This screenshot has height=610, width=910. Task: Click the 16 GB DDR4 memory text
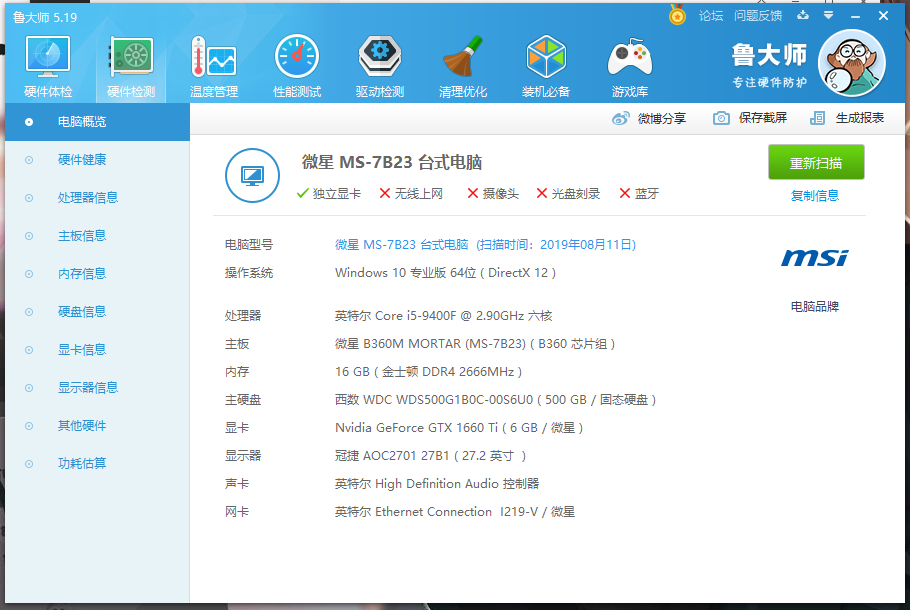(428, 372)
